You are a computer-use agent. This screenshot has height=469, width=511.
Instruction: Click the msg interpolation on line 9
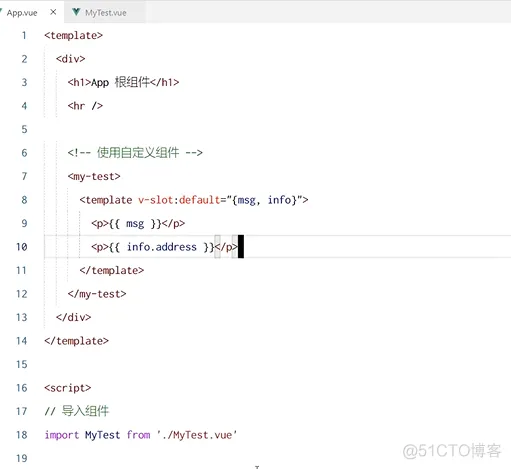click(x=135, y=224)
